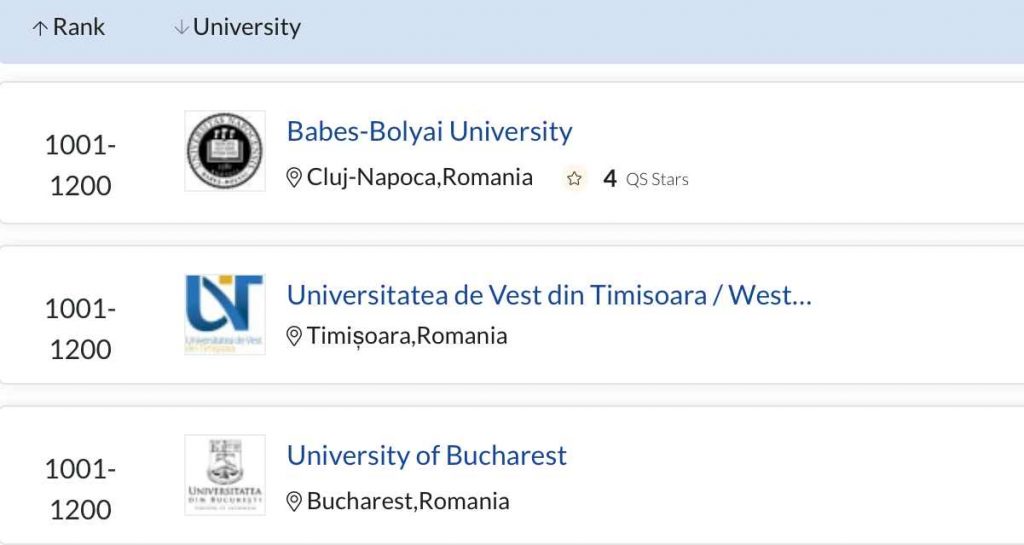Click the 1001-1200 rank of Babes-Bolyai row
1024x545 pixels.
tap(80, 165)
